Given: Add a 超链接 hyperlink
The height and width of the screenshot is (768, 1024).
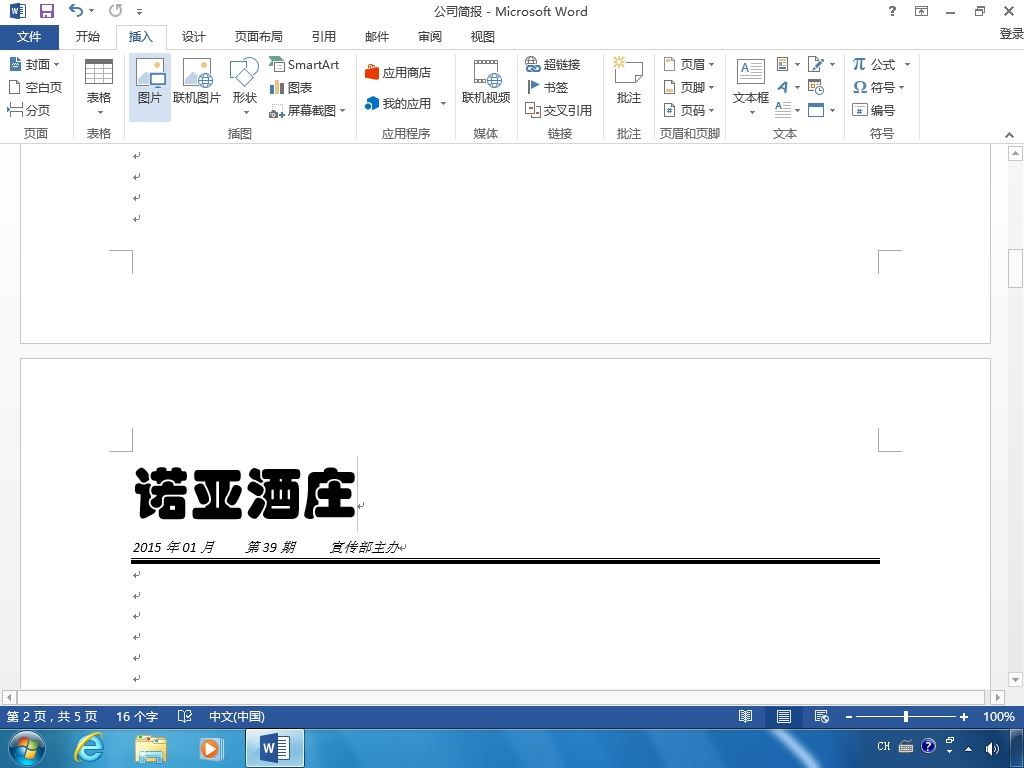Looking at the screenshot, I should [x=552, y=64].
